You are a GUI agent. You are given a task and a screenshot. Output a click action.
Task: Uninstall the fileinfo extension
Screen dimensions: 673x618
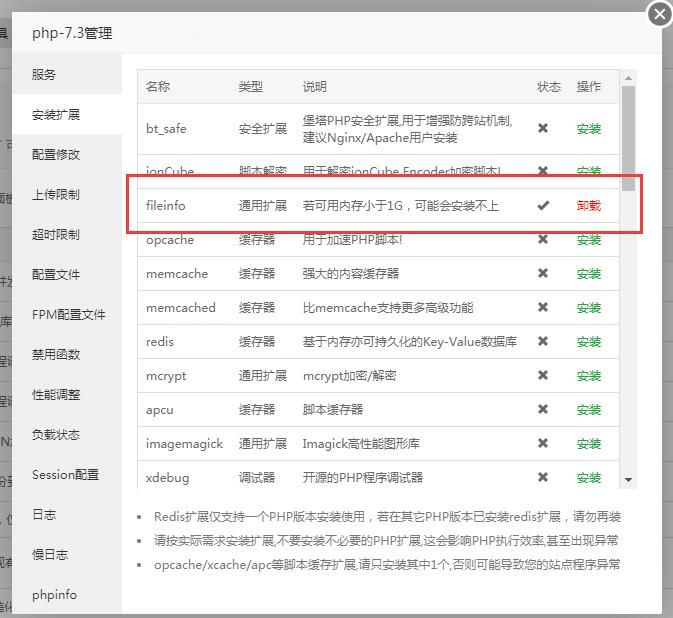(x=589, y=206)
